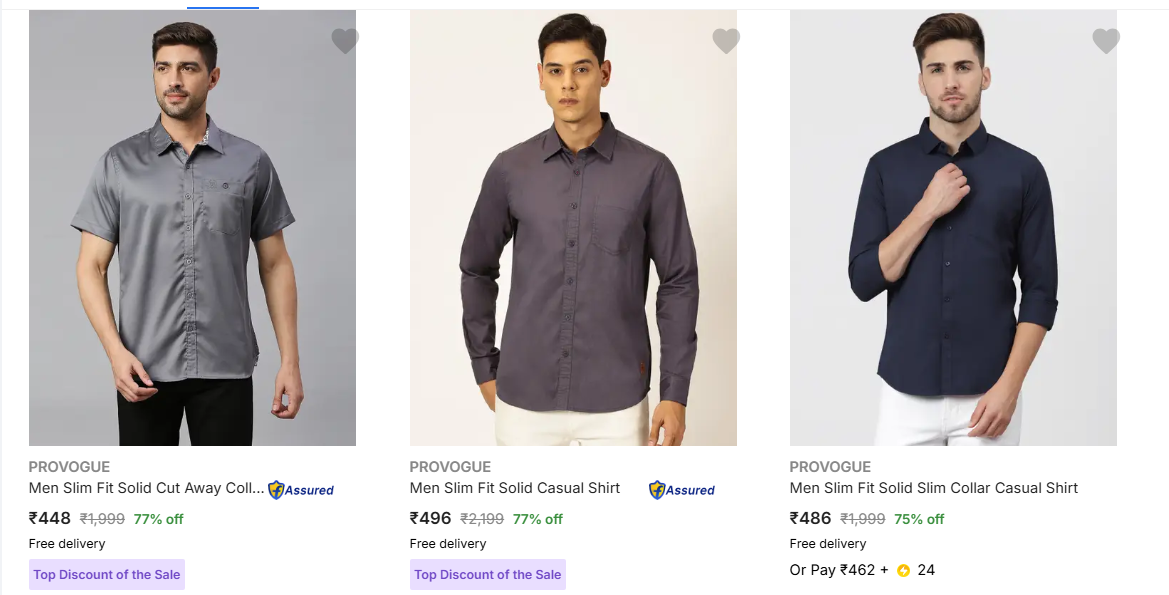Viewport: 1169px width, 595px height.
Task: Toggle wishlist heart on purple casual shirt
Action: tap(726, 41)
